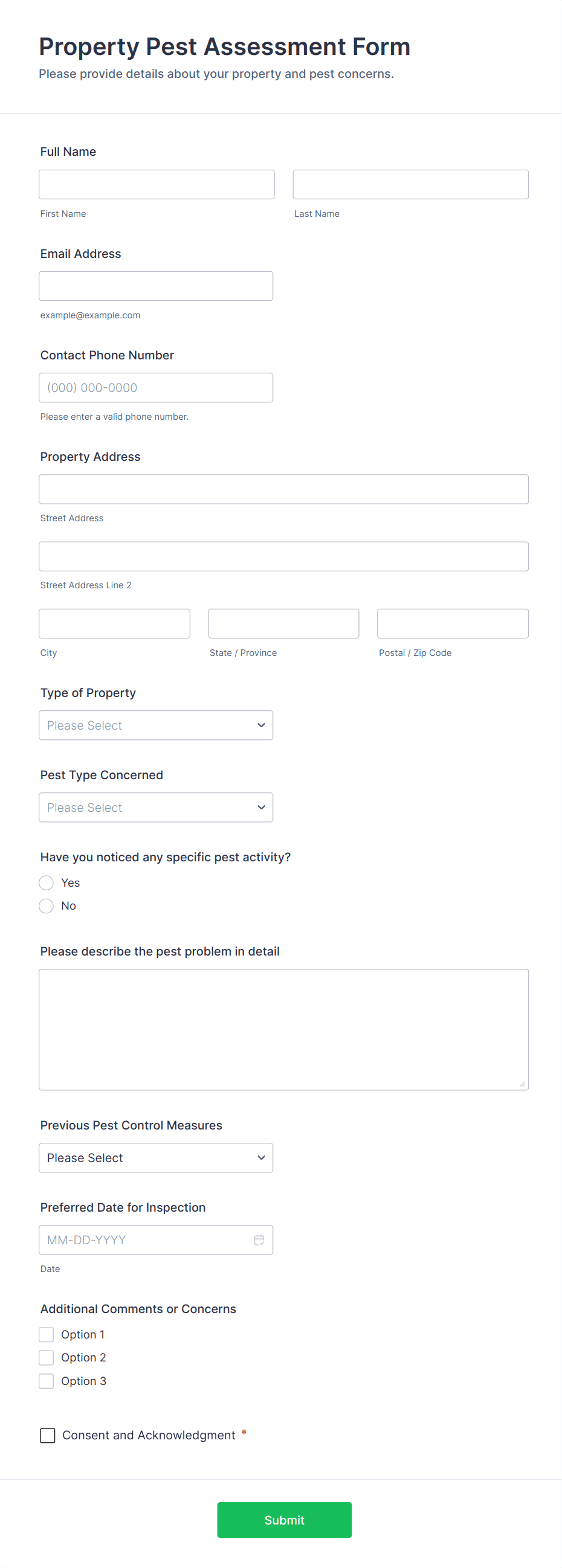Select No for pest activity
The width and height of the screenshot is (562, 1568).
click(x=47, y=906)
